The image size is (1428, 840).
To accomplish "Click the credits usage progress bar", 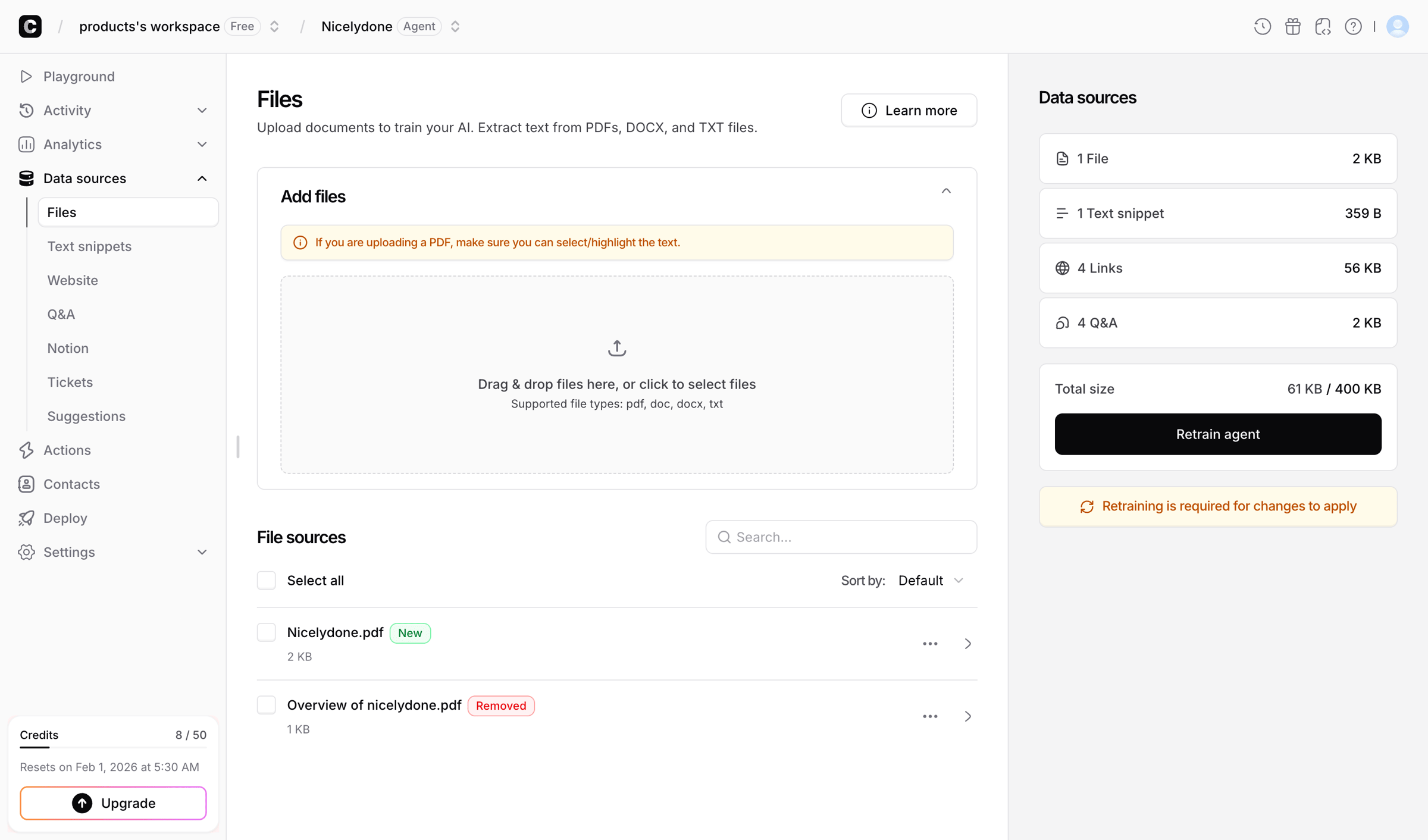I will tap(113, 747).
